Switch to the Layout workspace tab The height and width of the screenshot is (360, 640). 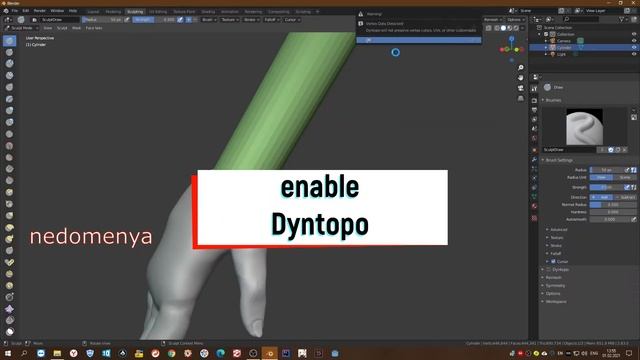pyautogui.click(x=93, y=12)
